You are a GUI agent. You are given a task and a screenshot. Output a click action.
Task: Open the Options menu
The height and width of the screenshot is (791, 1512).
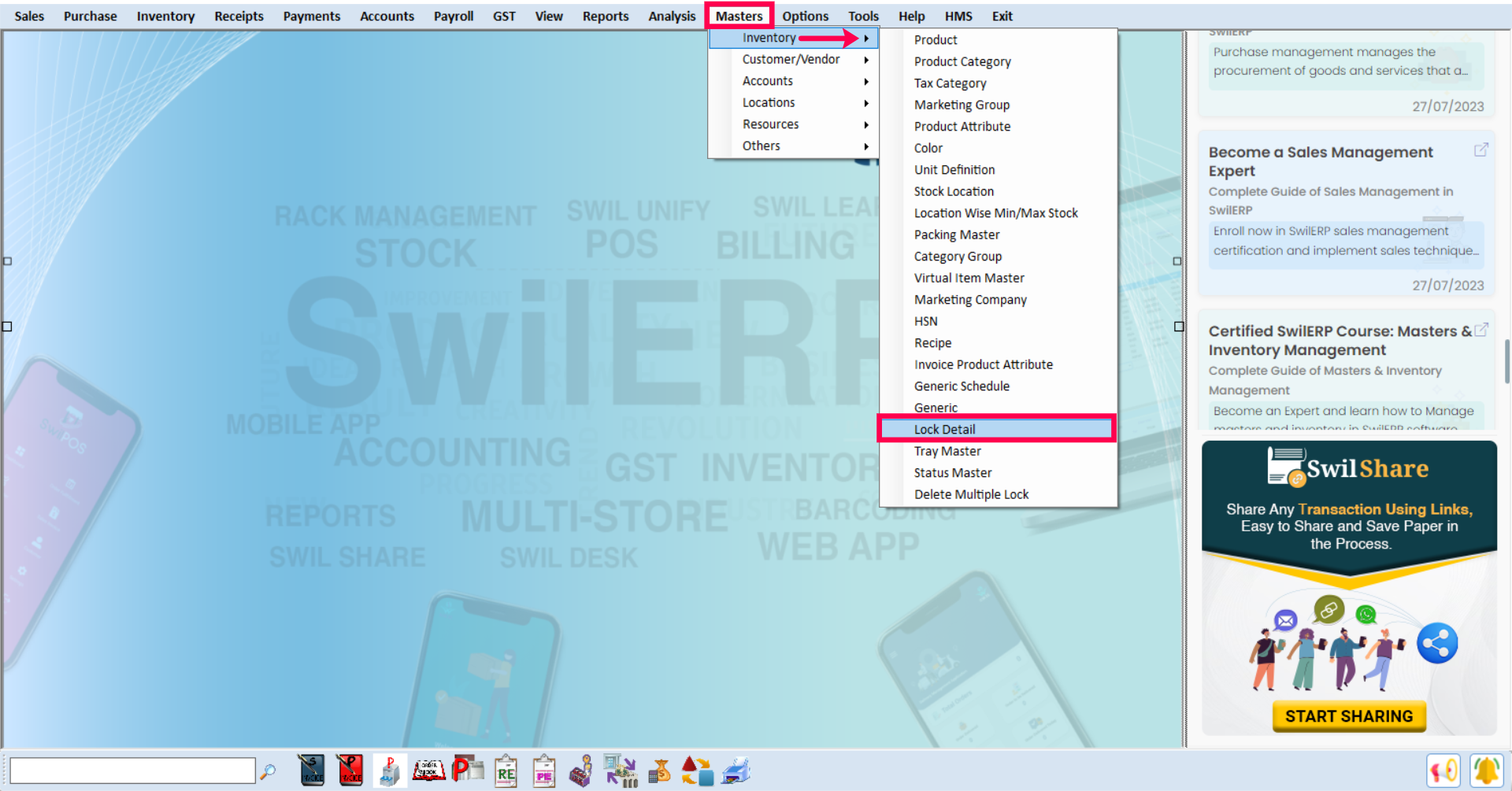[x=805, y=16]
